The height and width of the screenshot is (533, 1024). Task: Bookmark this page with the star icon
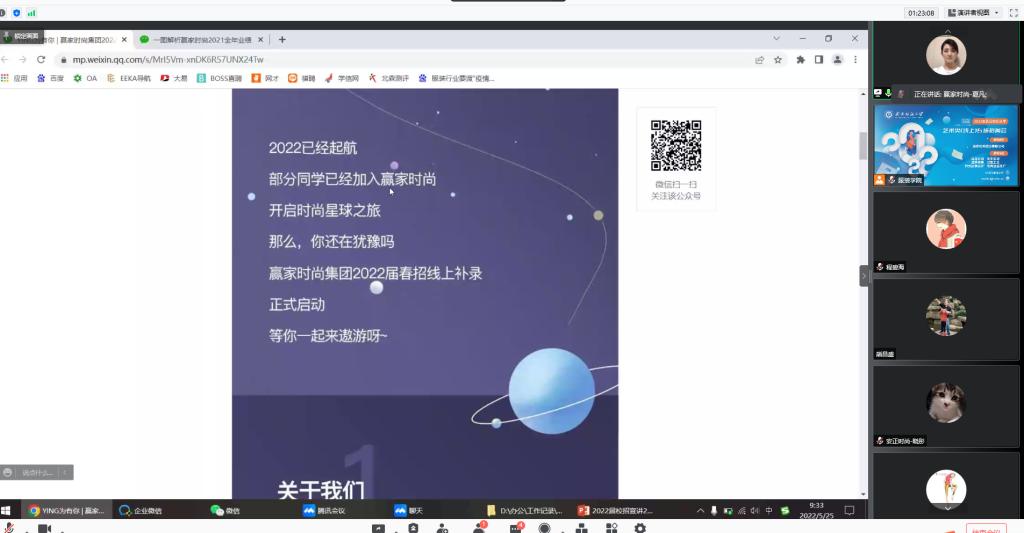(778, 60)
